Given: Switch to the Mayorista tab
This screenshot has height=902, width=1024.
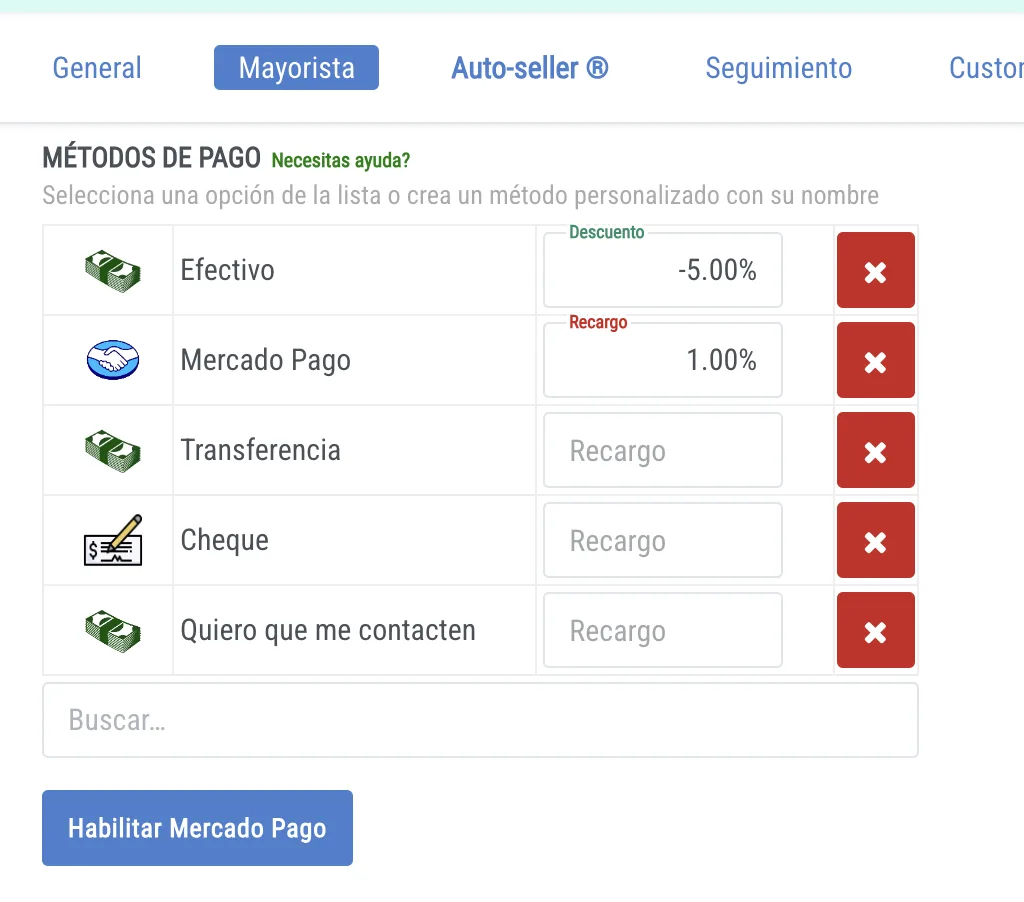Looking at the screenshot, I should (x=296, y=68).
